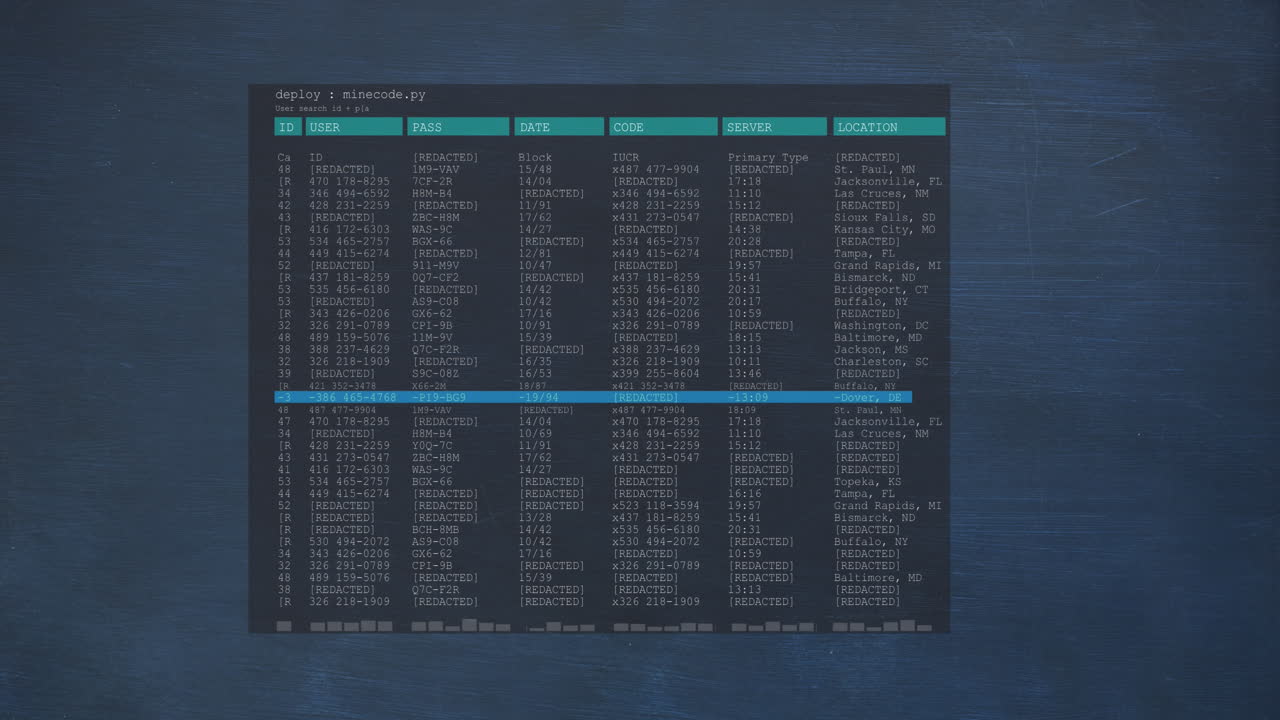Click the first status block in bottom bar
The width and height of the screenshot is (1280, 720).
(x=283, y=626)
